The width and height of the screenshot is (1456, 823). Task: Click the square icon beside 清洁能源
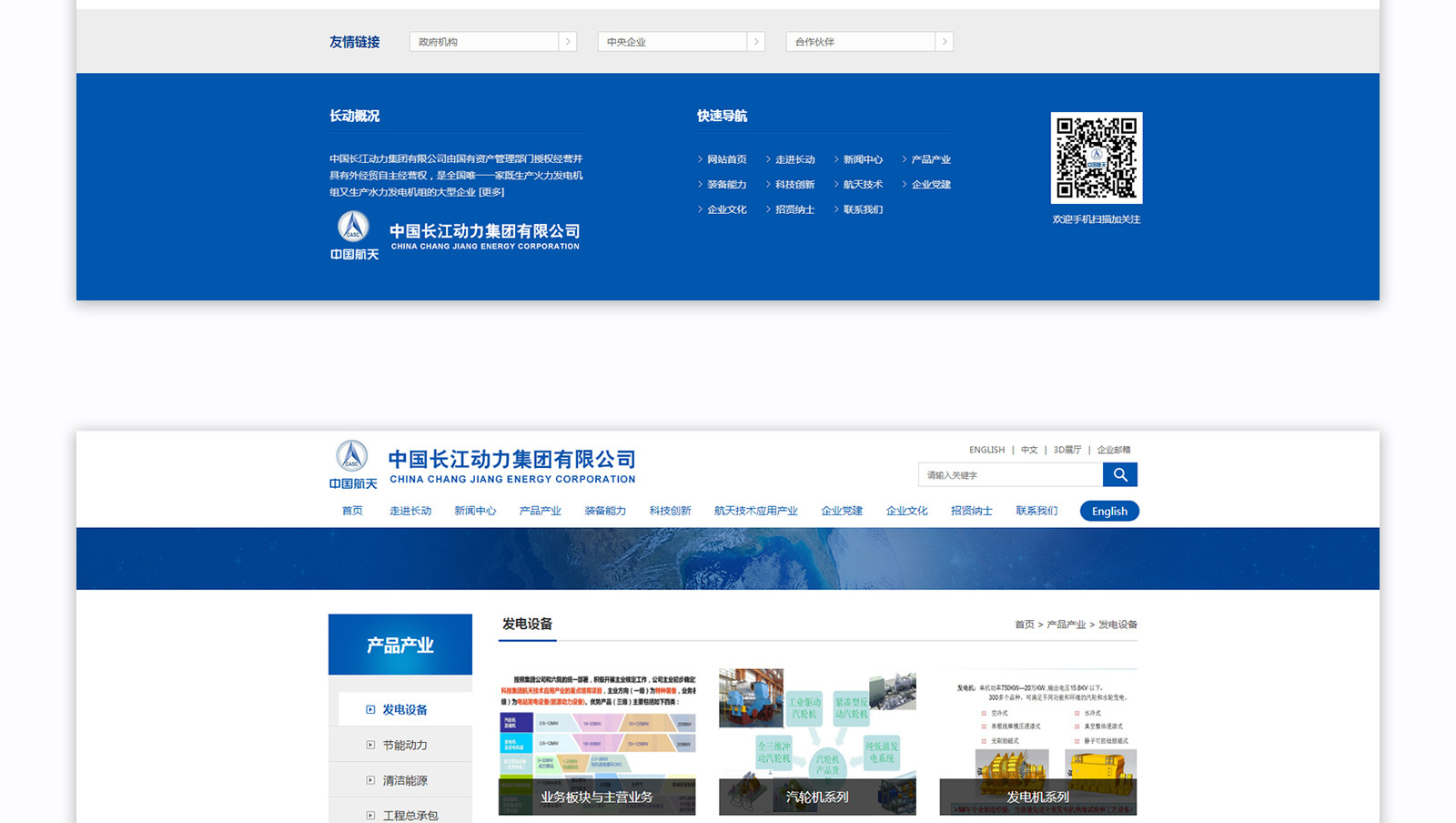[370, 780]
